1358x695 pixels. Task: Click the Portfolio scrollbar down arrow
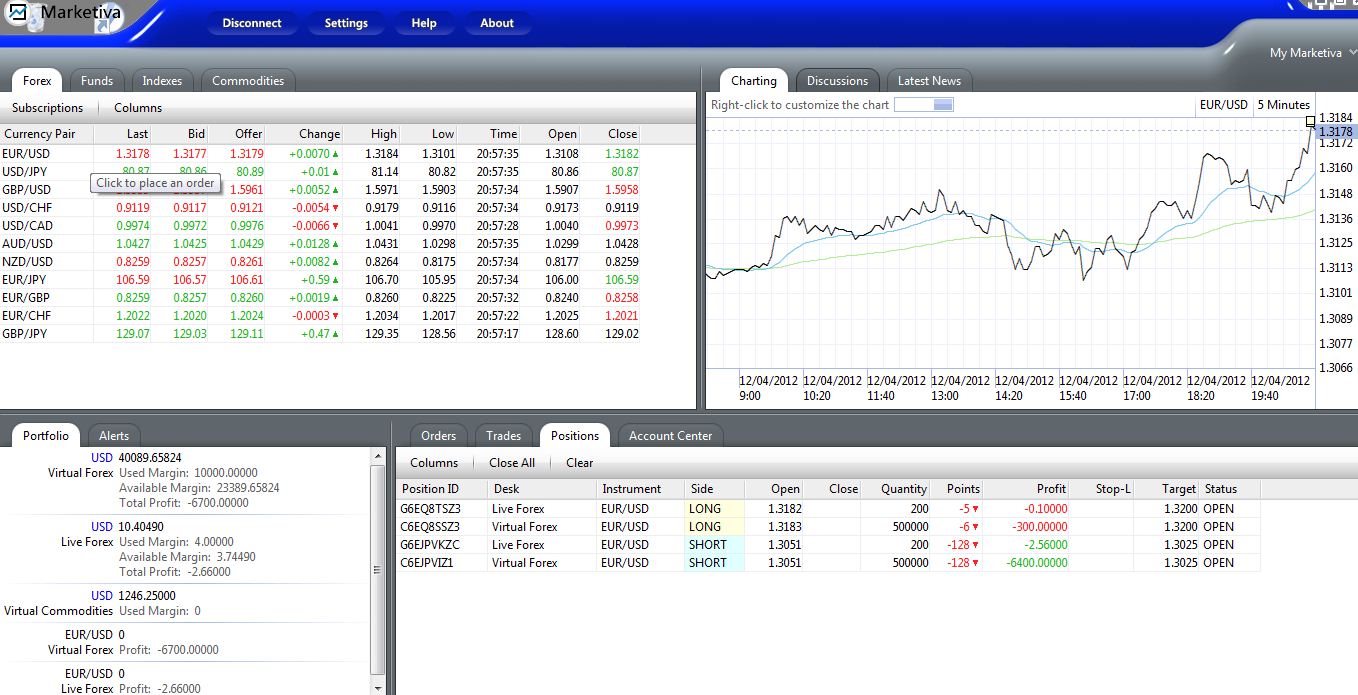tap(378, 688)
